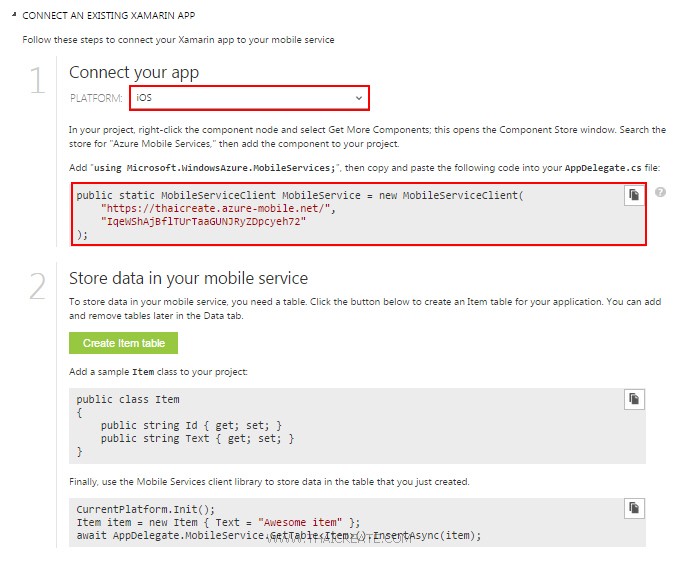Collapse the Connect an Existing Xamarin App section

click(x=14, y=15)
